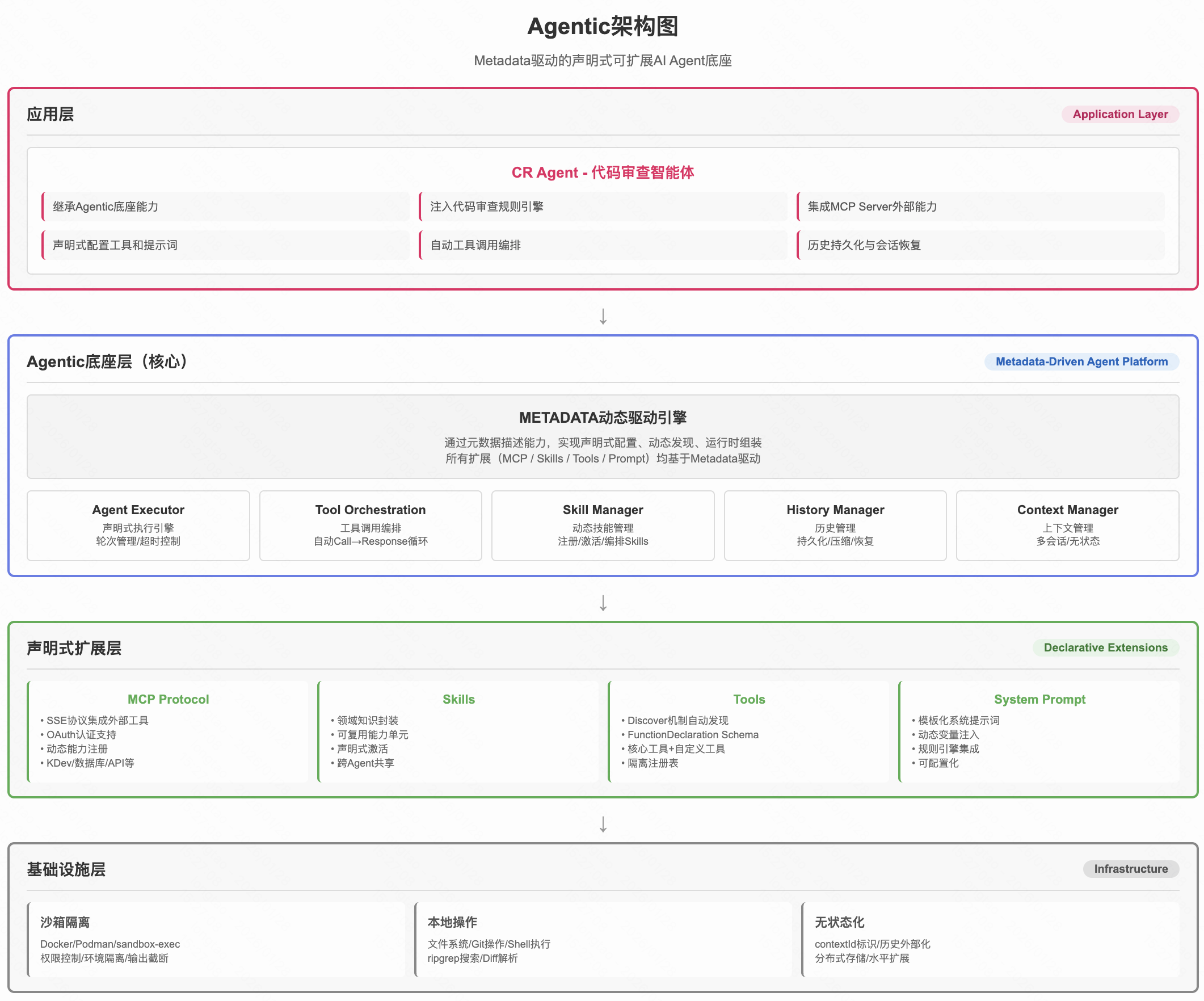This screenshot has height=1001, width=1204.
Task: Click the Infrastructure badge
Action: (1130, 869)
